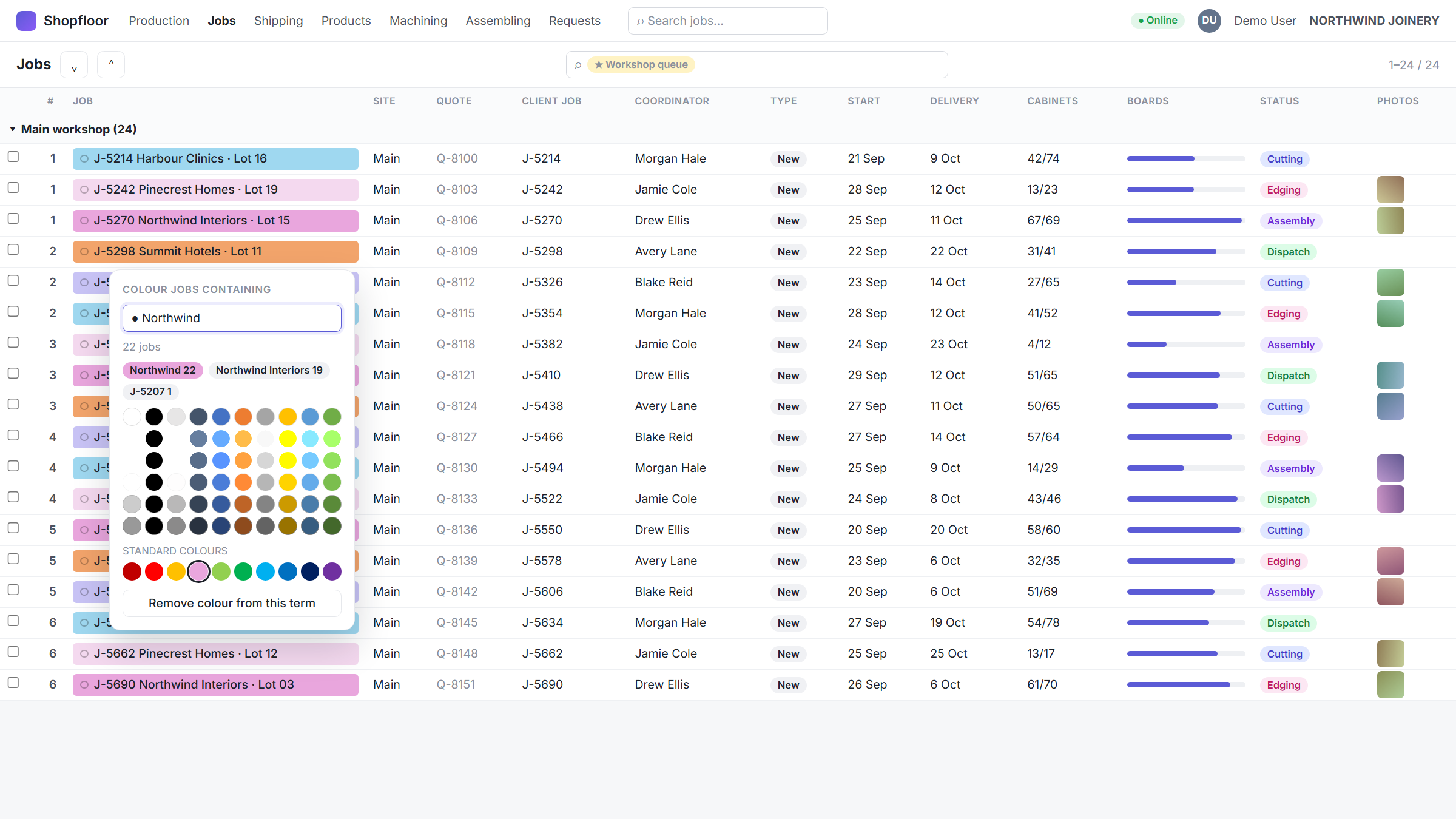Click the search magnifier in the filter bar

pyautogui.click(x=578, y=65)
